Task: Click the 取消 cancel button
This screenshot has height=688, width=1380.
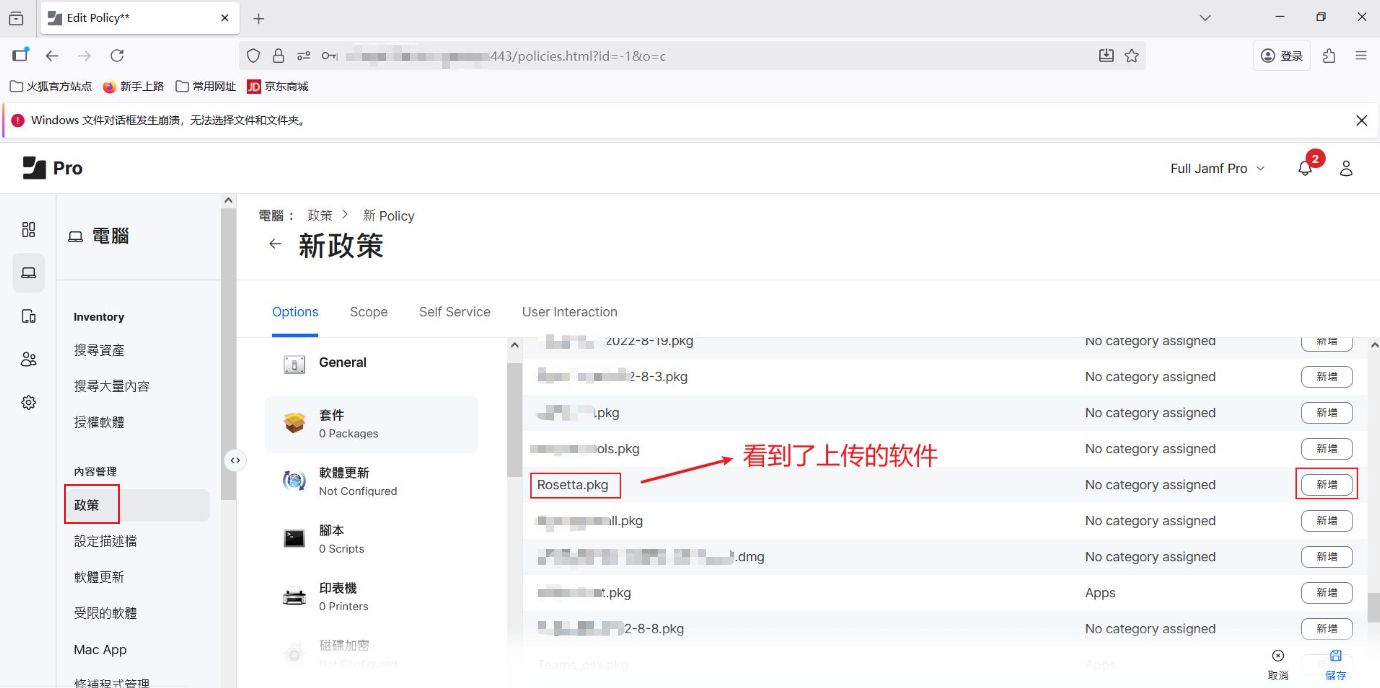Action: coord(1277,664)
